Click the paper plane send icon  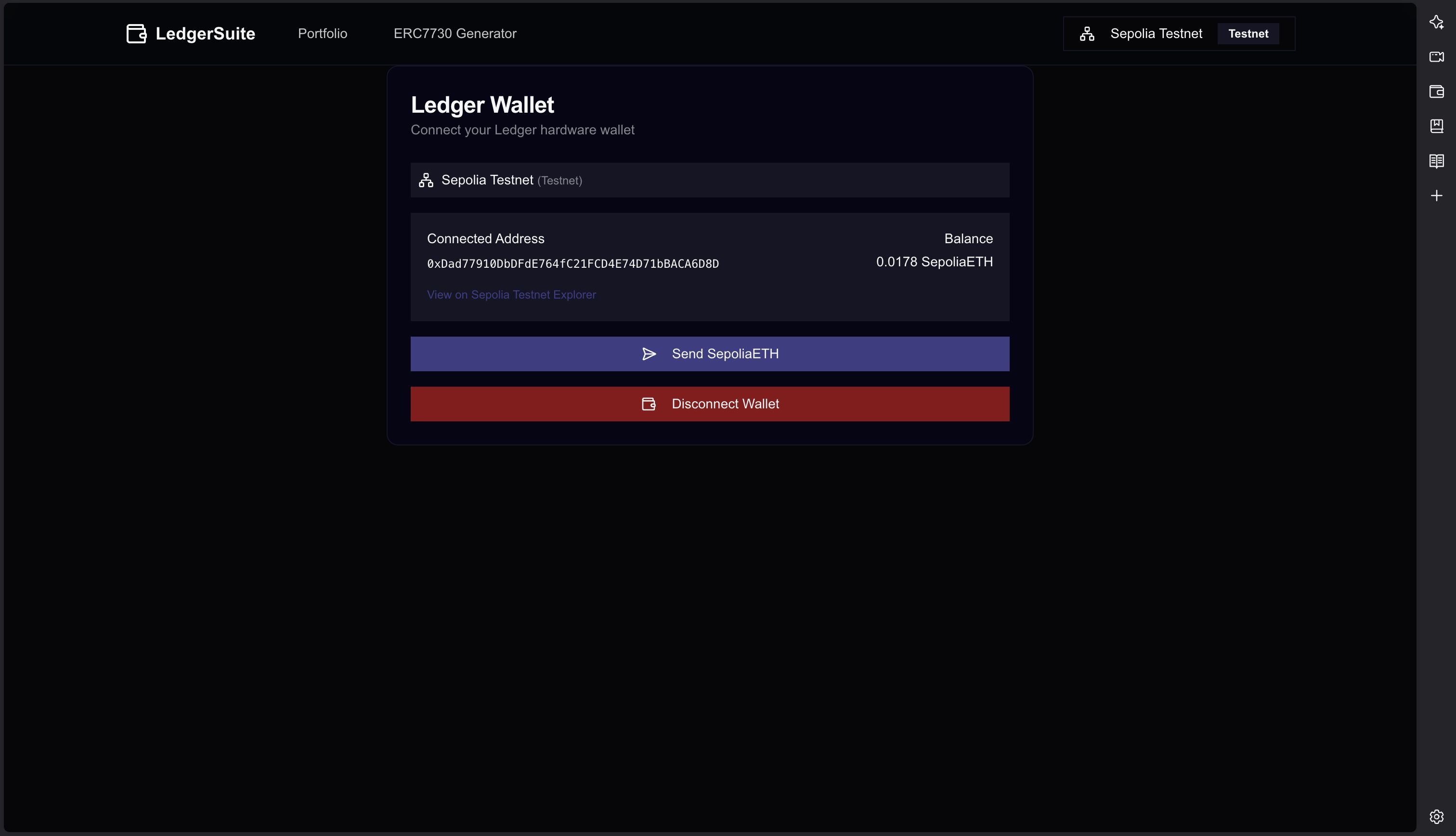click(x=649, y=353)
